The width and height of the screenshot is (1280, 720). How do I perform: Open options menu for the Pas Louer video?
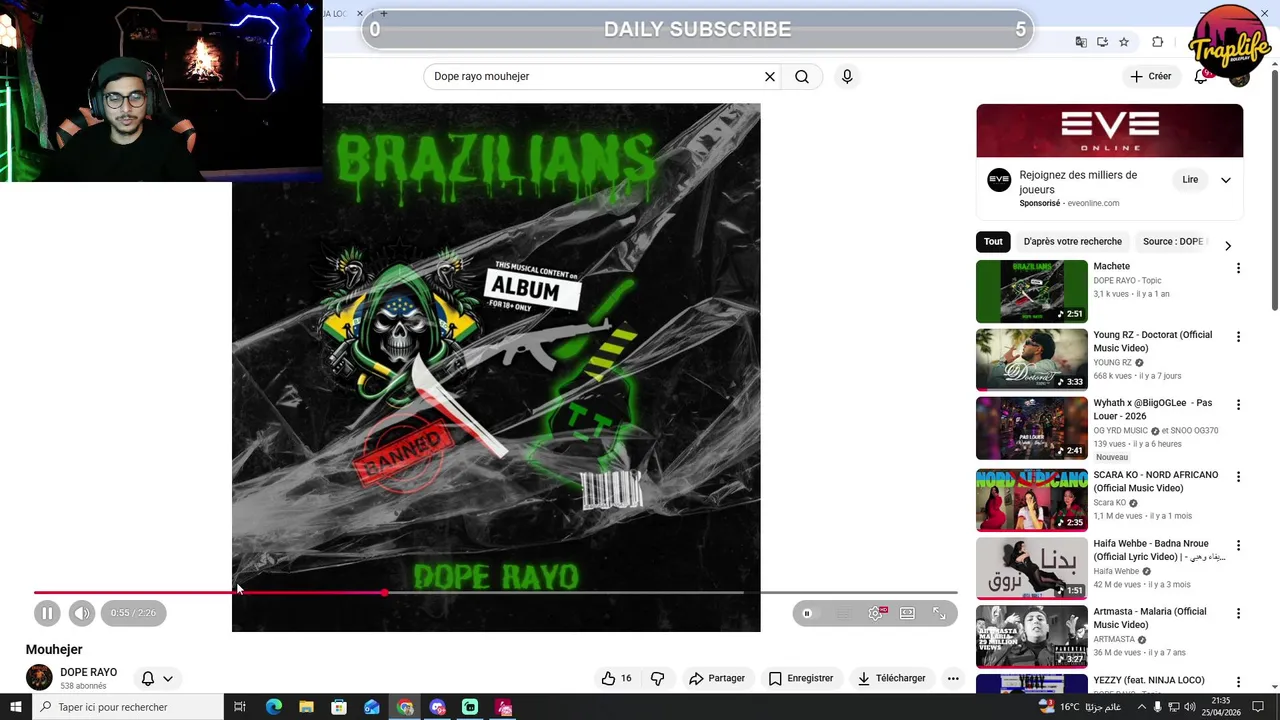[1238, 405]
